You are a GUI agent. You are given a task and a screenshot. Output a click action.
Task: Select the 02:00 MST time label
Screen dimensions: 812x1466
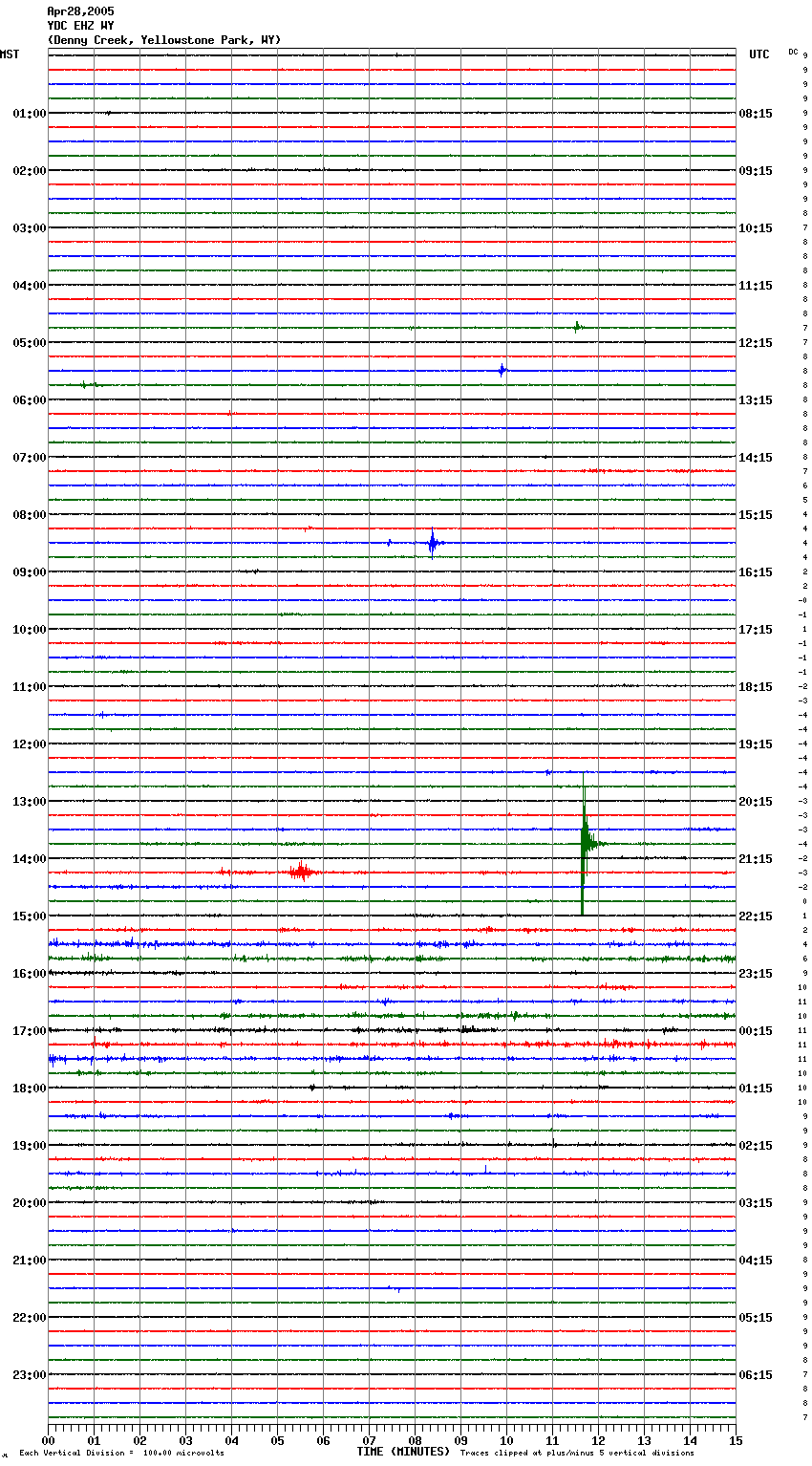[x=30, y=171]
